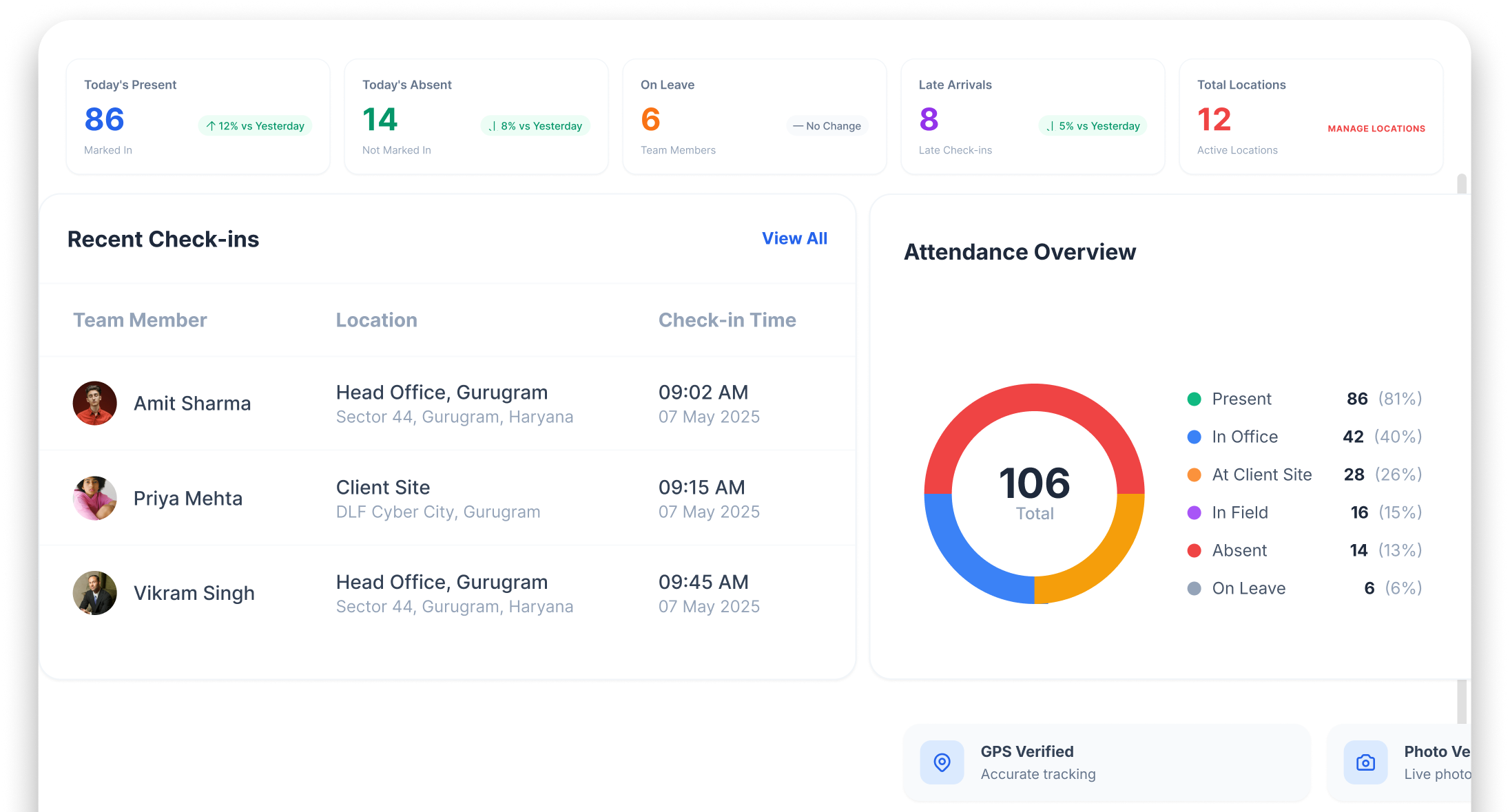1510x812 pixels.
Task: Click the Late Arrivals count 8
Action: click(929, 120)
